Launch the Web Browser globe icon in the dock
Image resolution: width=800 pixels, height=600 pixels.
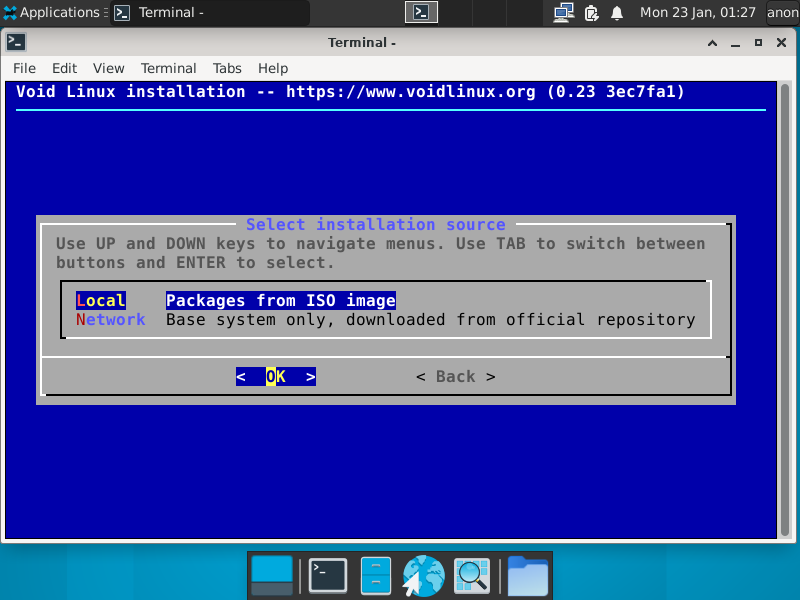pyautogui.click(x=423, y=576)
